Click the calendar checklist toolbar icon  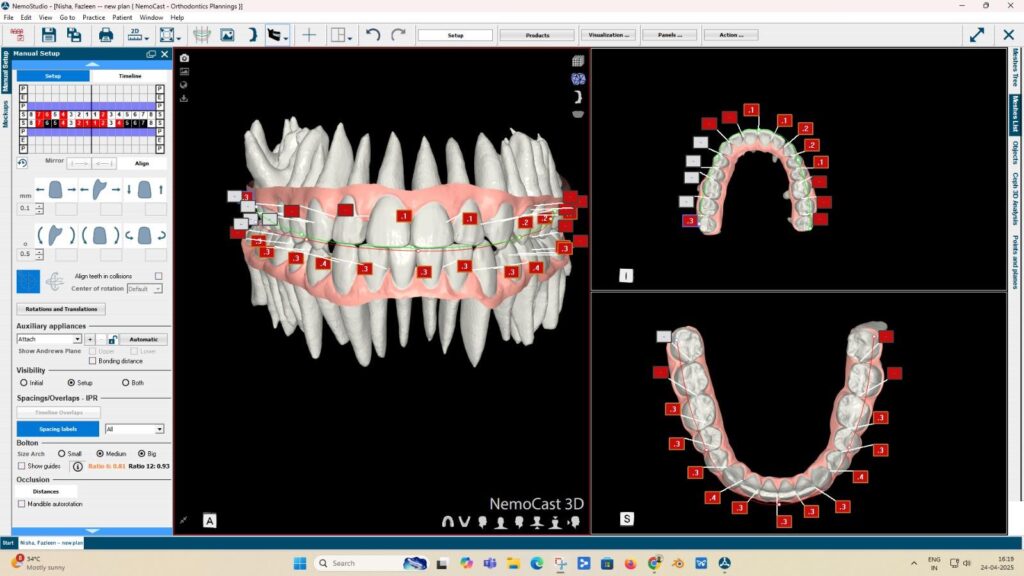click(17, 35)
